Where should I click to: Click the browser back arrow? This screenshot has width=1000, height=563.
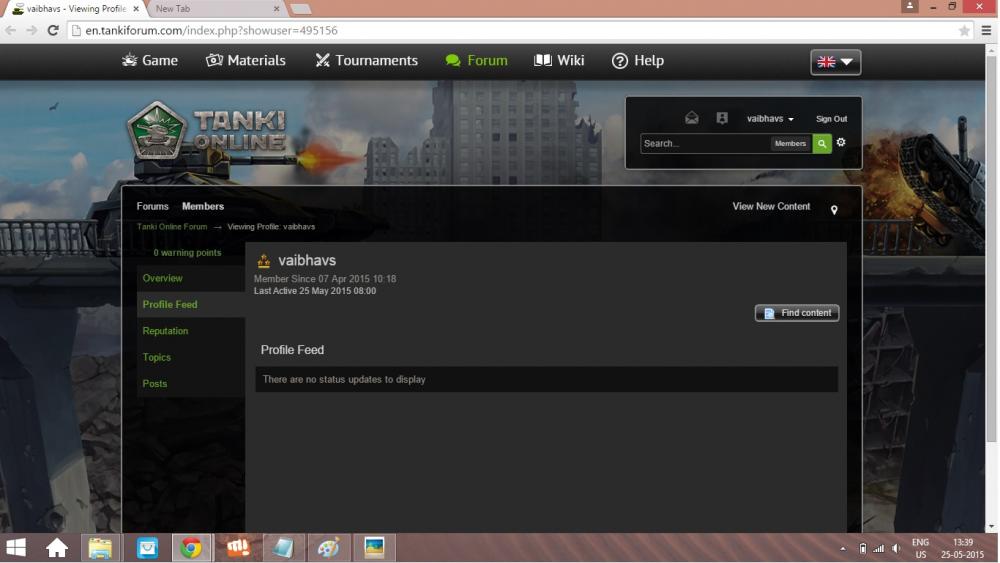(x=11, y=31)
